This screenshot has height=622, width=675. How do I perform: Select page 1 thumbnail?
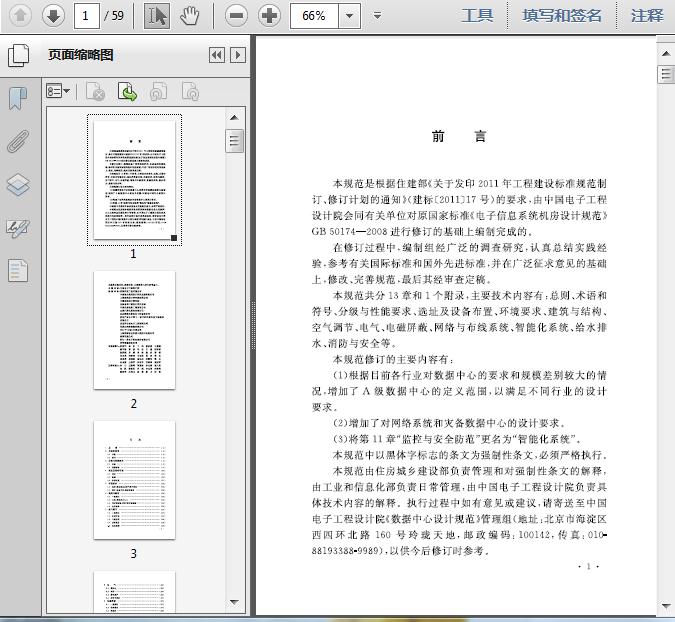pos(134,180)
